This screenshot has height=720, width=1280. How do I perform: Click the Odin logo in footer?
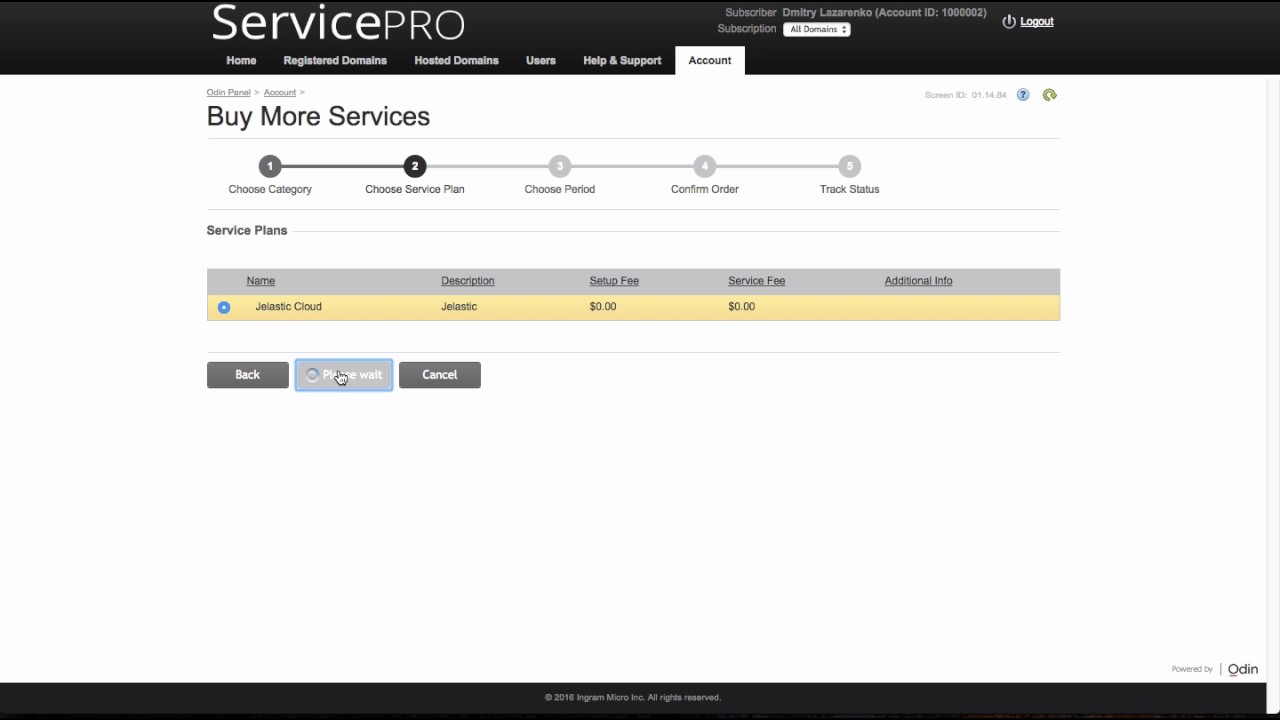click(x=1243, y=669)
